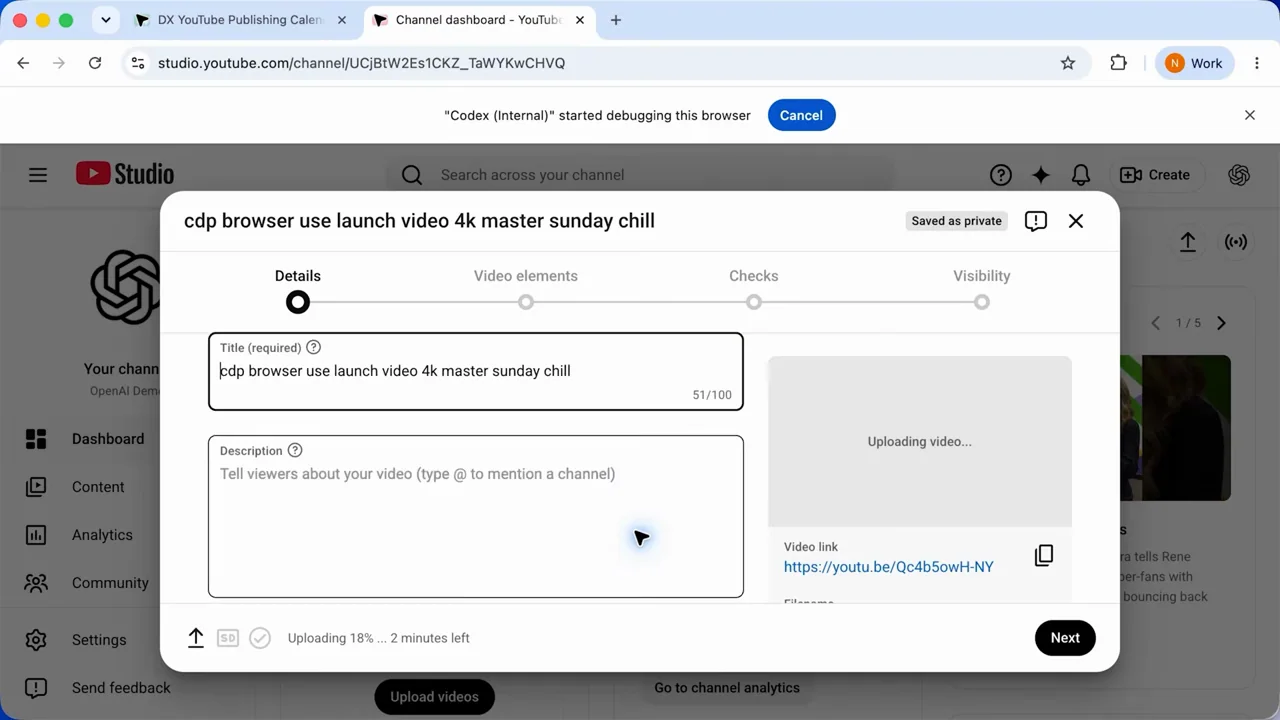Click Go to channel analytics
Viewport: 1280px width, 720px height.
click(727, 688)
